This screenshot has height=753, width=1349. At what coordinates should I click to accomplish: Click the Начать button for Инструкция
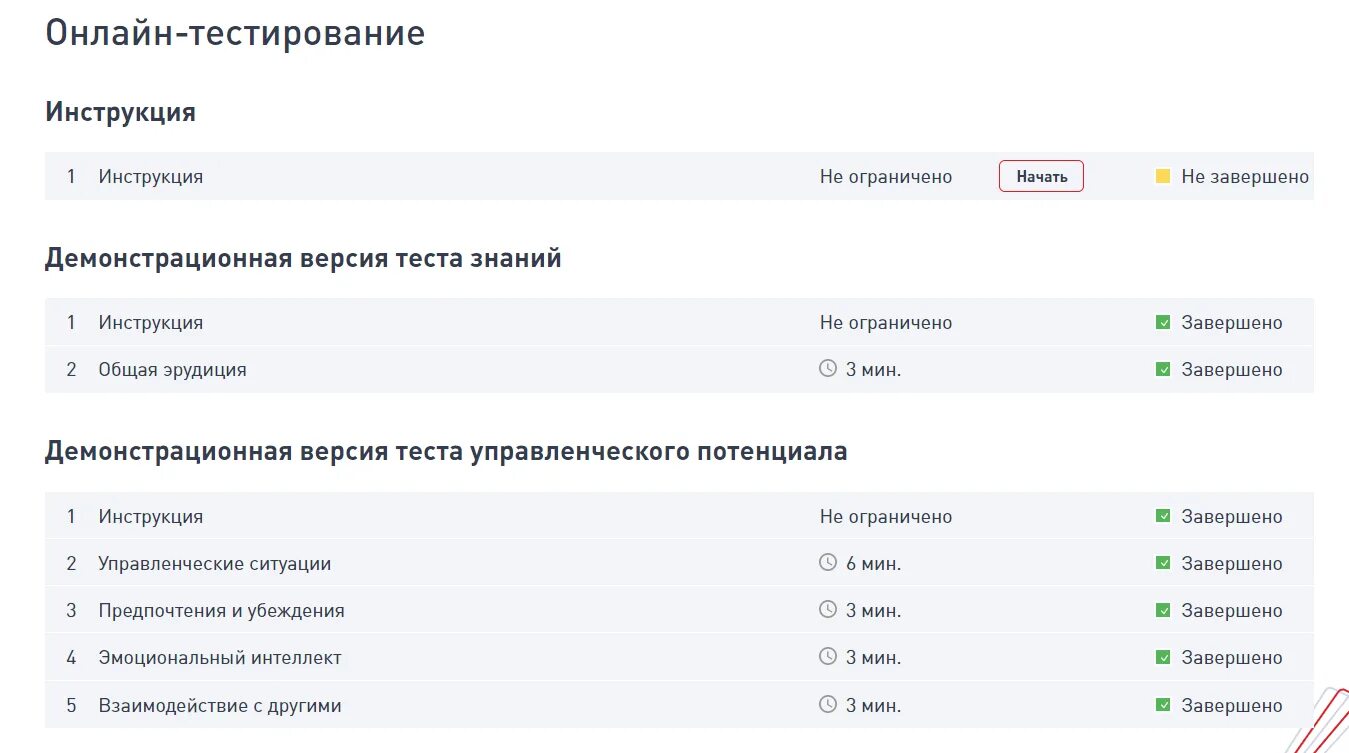1041,177
